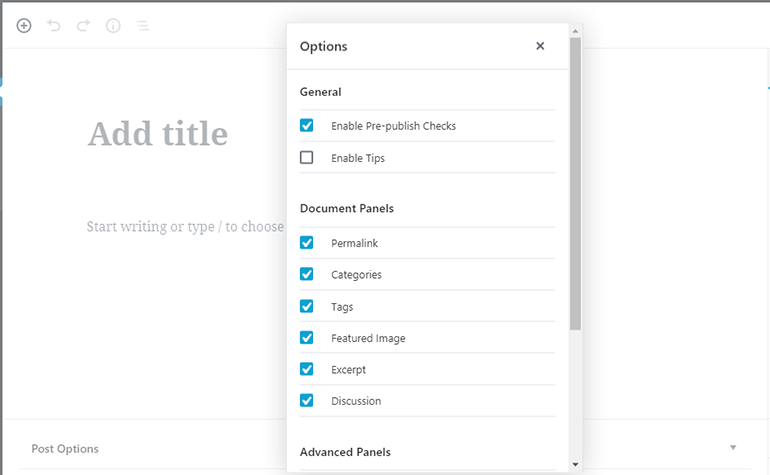Click the Add block plus icon
Screen dimensions: 770x475
pyautogui.click(x=24, y=26)
